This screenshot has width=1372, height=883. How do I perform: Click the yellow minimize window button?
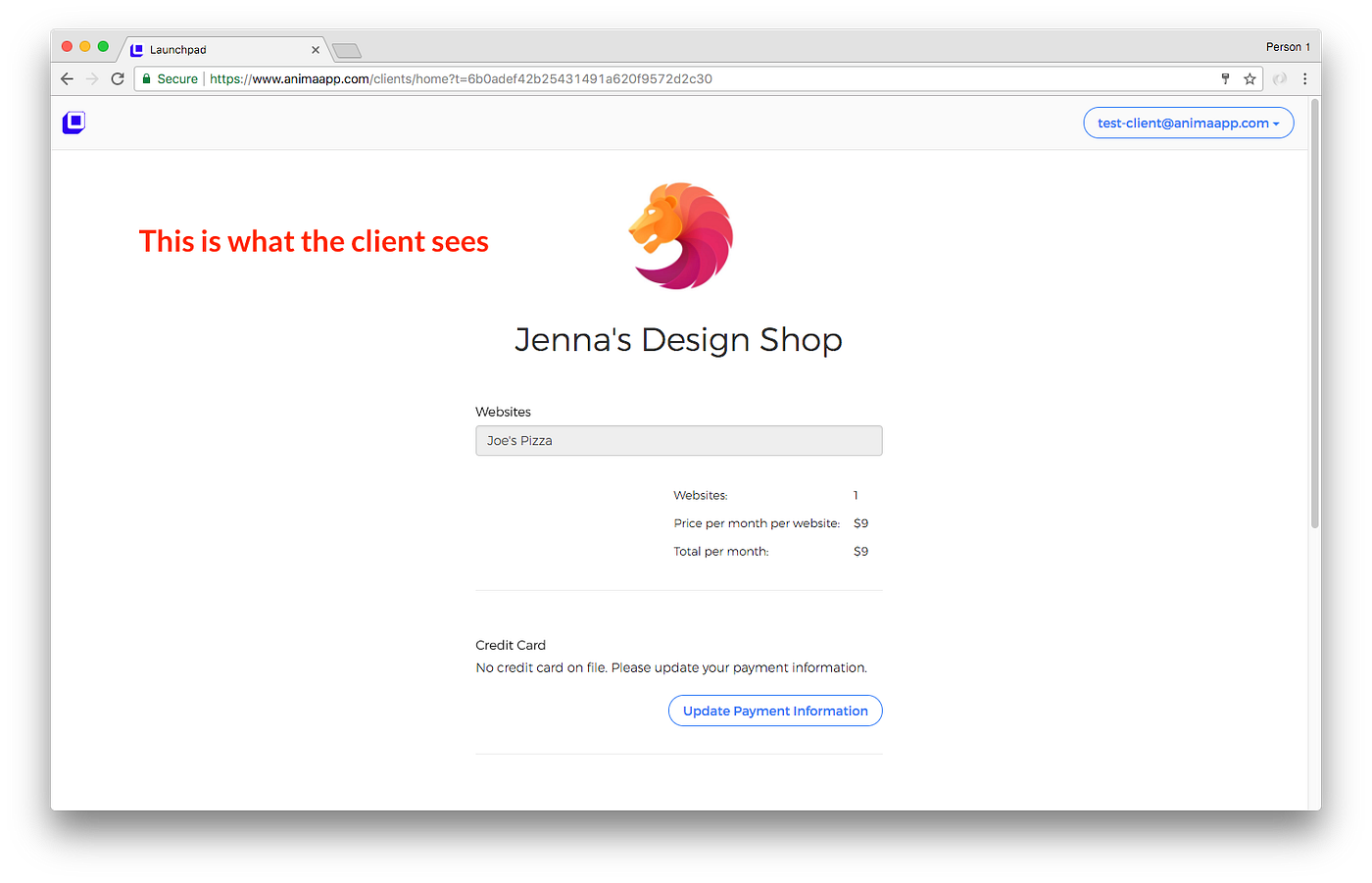pos(85,46)
